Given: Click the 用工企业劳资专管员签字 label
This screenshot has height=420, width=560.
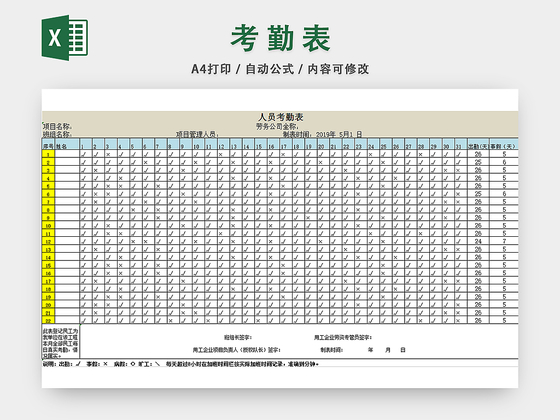Looking at the screenshot, I should point(343,337).
